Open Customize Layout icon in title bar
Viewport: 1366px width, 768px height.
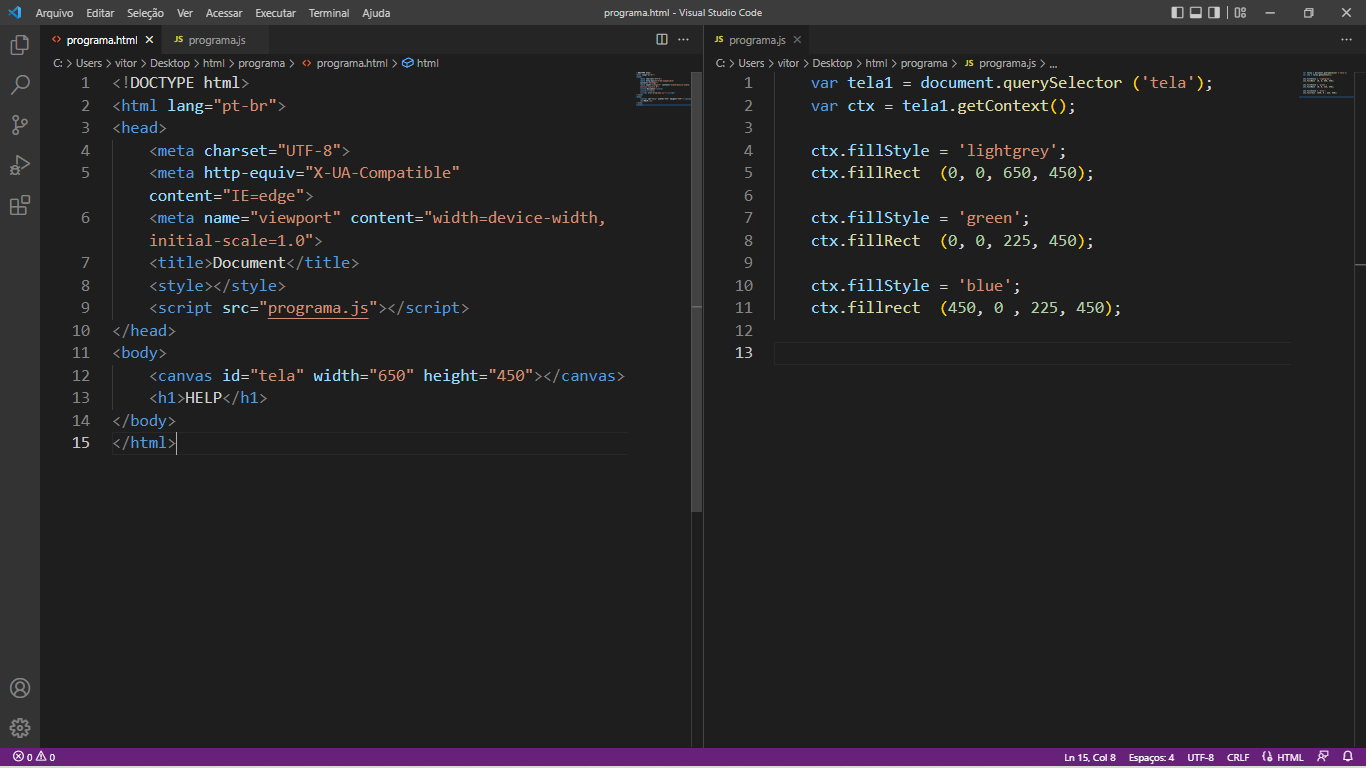[1240, 13]
